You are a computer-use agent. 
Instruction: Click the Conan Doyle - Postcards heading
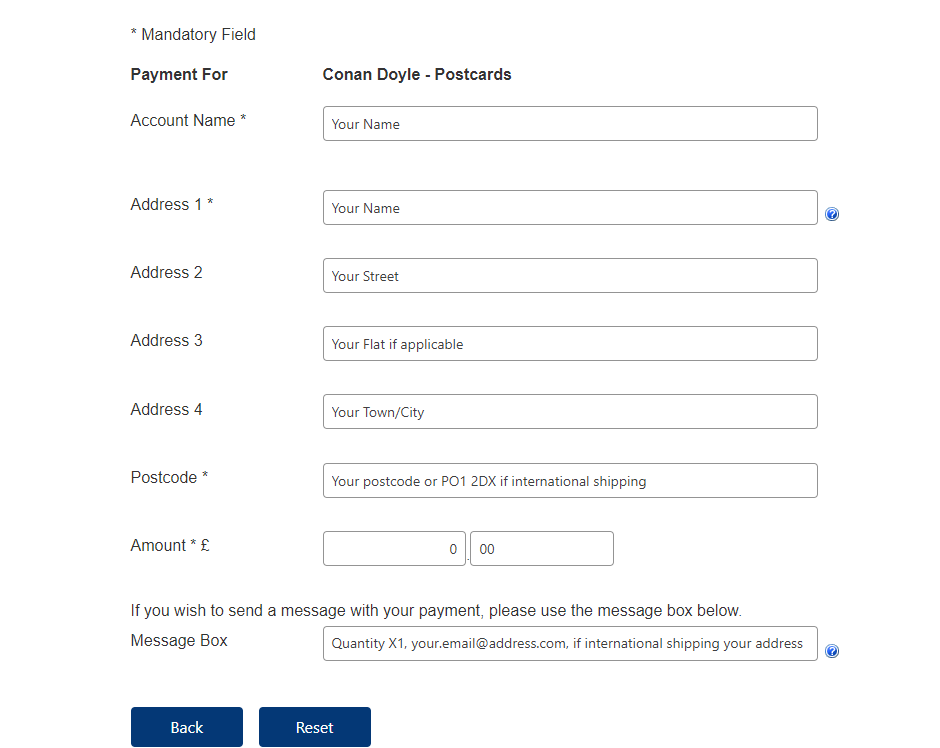pyautogui.click(x=417, y=75)
